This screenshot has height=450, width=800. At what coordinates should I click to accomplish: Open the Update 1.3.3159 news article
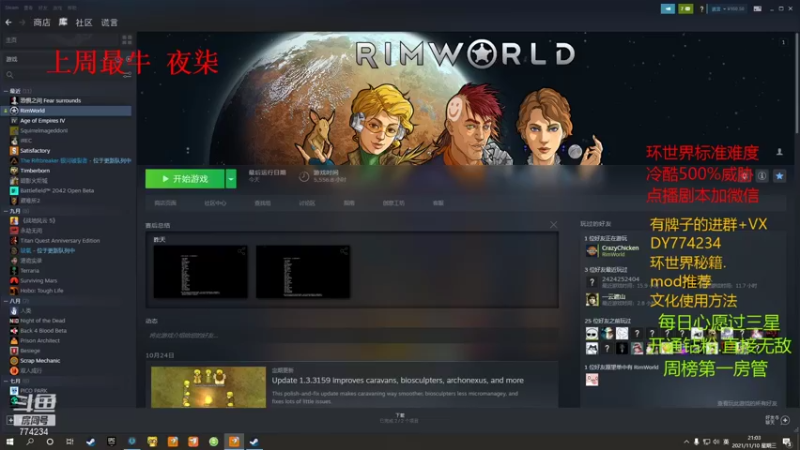click(397, 380)
